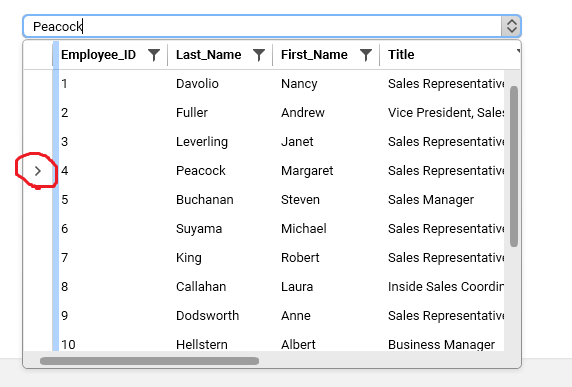Screen dimensions: 572x387
Task: Click Employee_ID cell with value 3
Action: tap(65, 142)
